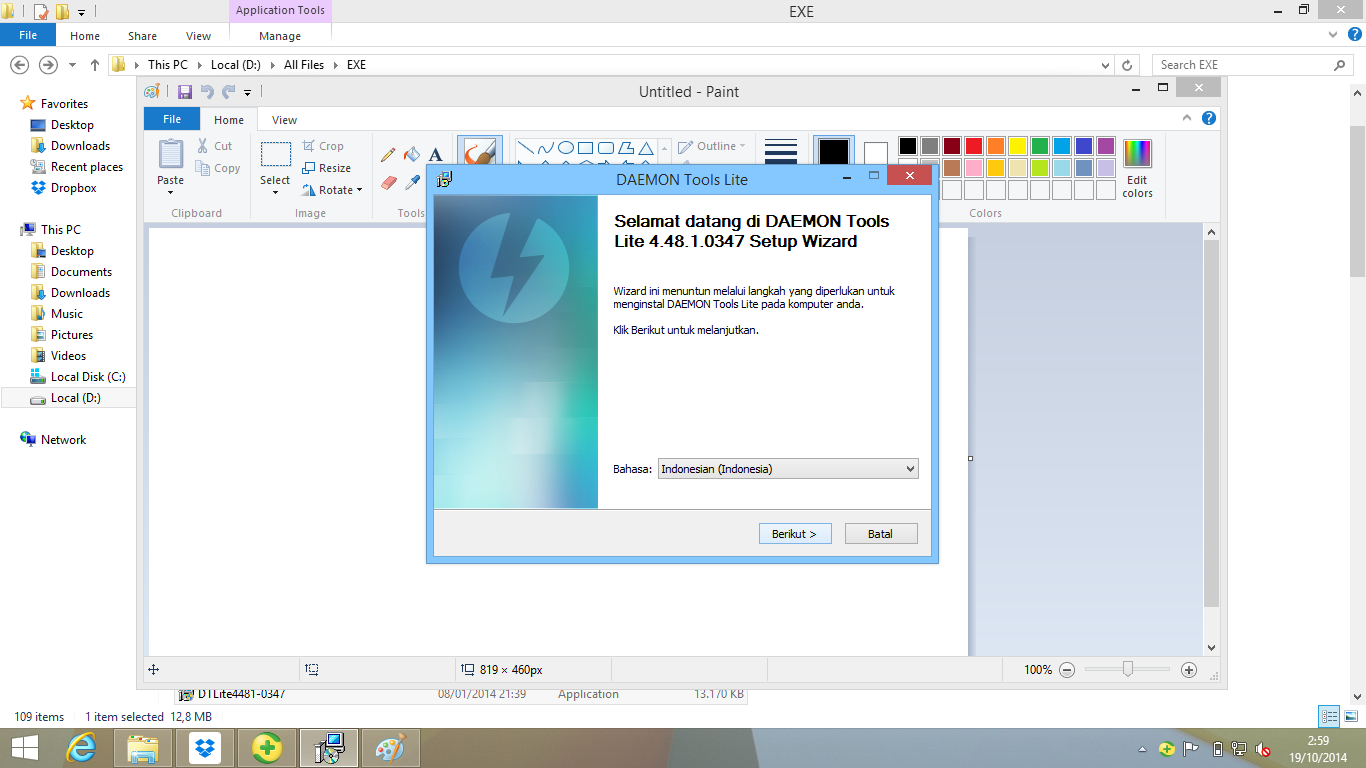The height and width of the screenshot is (768, 1366).
Task: Click Paint zoom slider
Action: click(1128, 670)
